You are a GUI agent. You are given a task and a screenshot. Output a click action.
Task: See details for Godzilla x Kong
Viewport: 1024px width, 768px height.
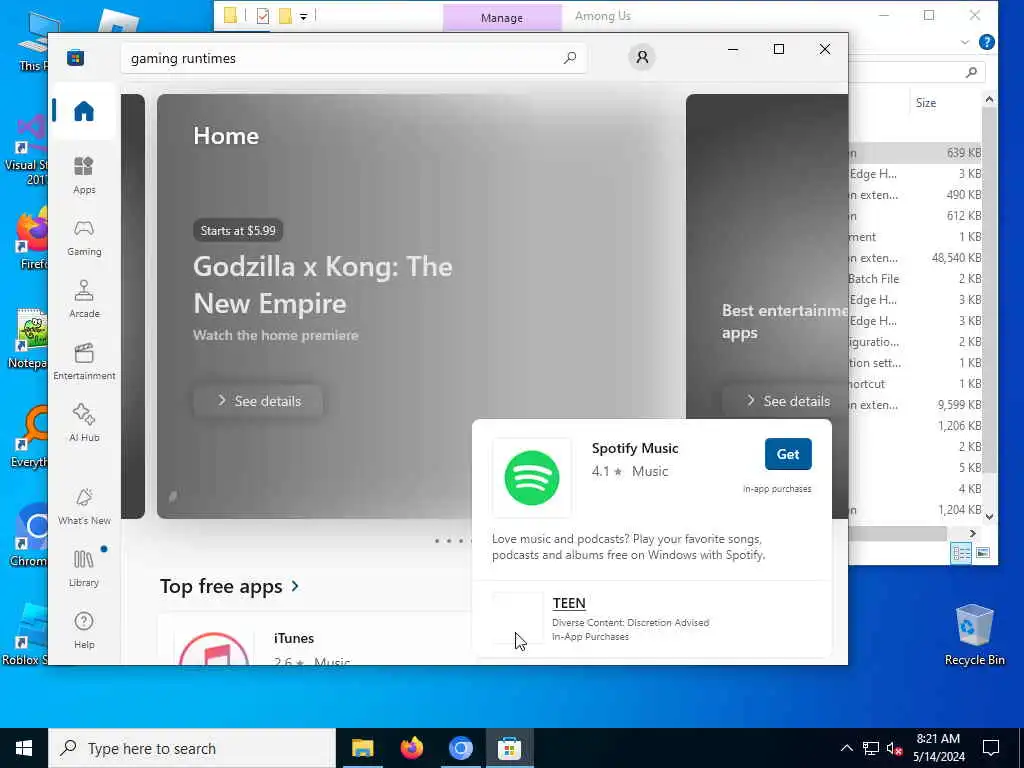(258, 401)
